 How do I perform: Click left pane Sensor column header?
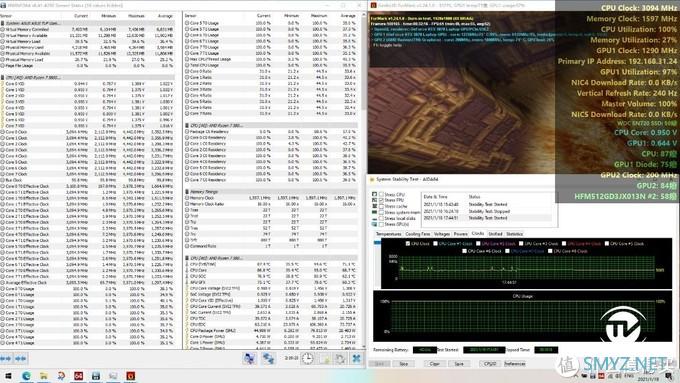click(x=6, y=16)
